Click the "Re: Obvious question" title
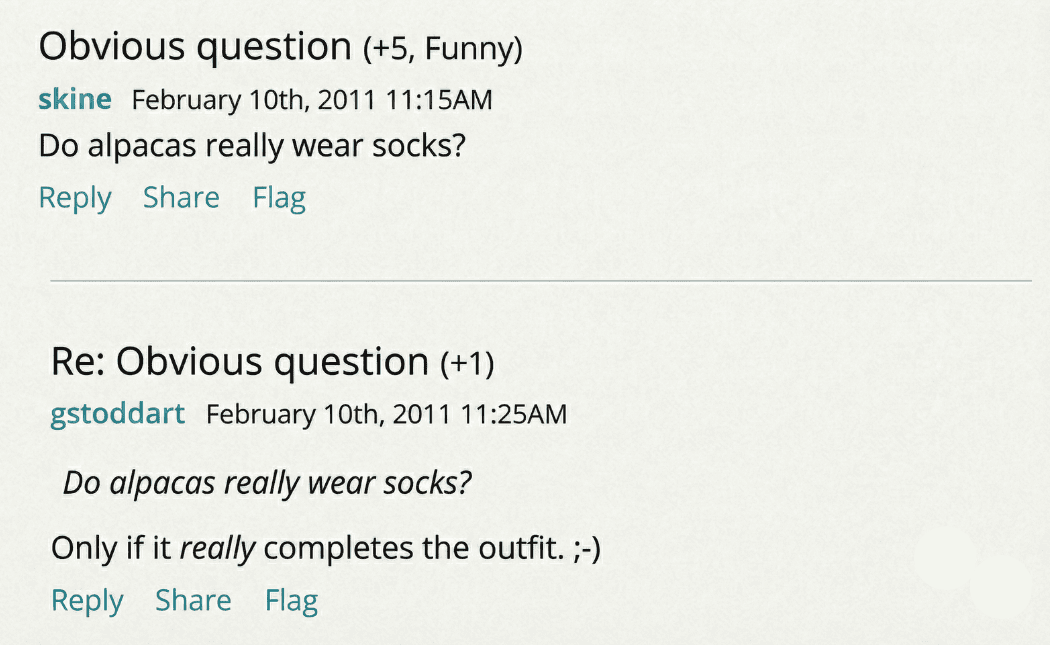 coord(239,362)
